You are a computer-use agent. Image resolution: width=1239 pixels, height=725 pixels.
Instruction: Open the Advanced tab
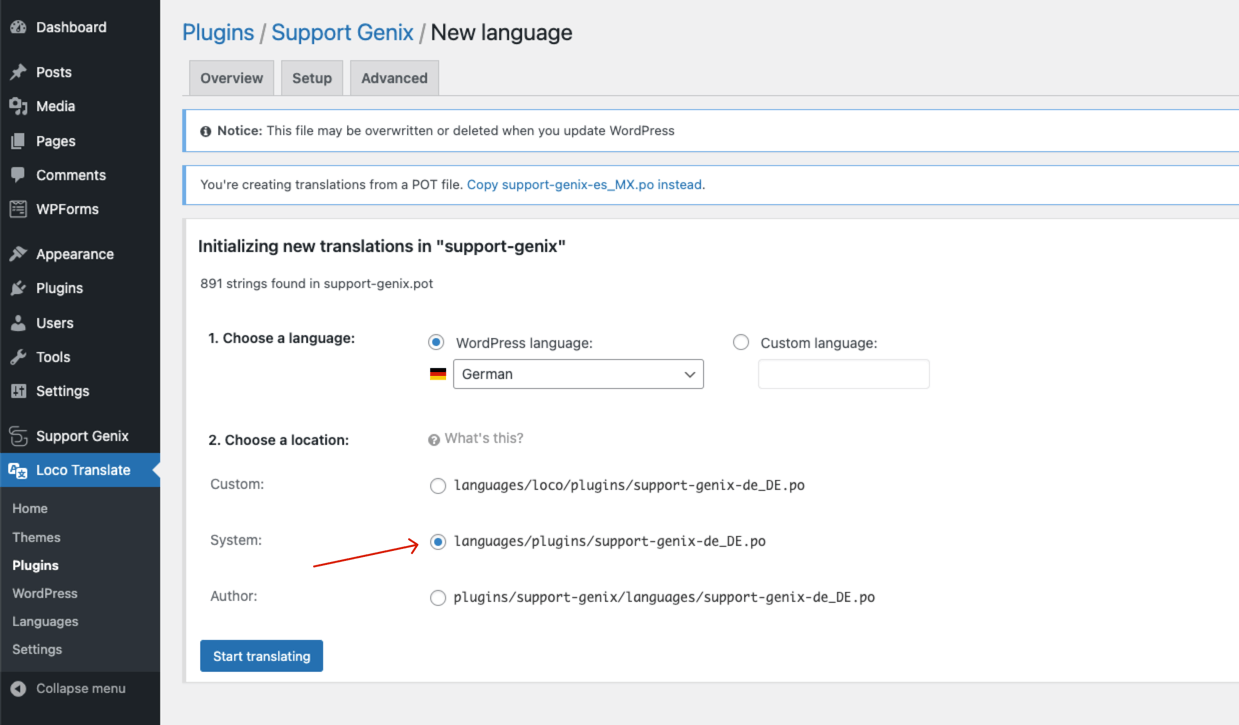[394, 77]
